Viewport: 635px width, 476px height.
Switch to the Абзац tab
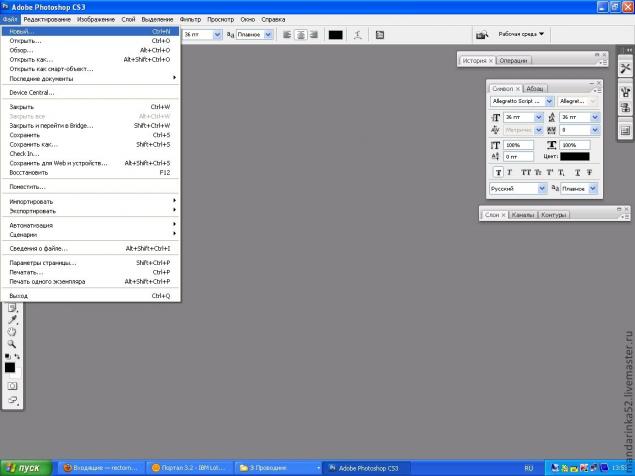coord(535,88)
